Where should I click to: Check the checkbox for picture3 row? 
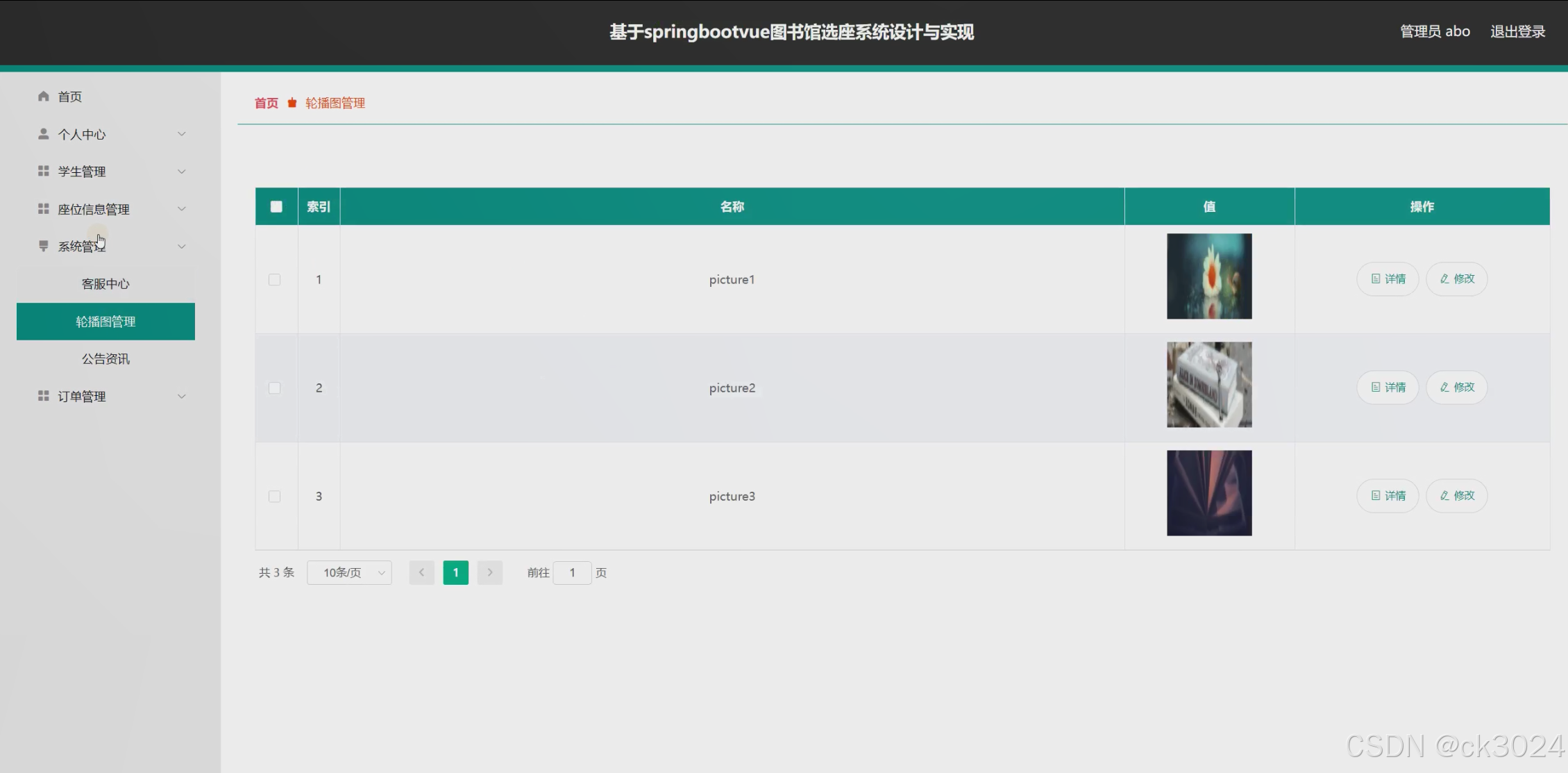click(x=275, y=496)
